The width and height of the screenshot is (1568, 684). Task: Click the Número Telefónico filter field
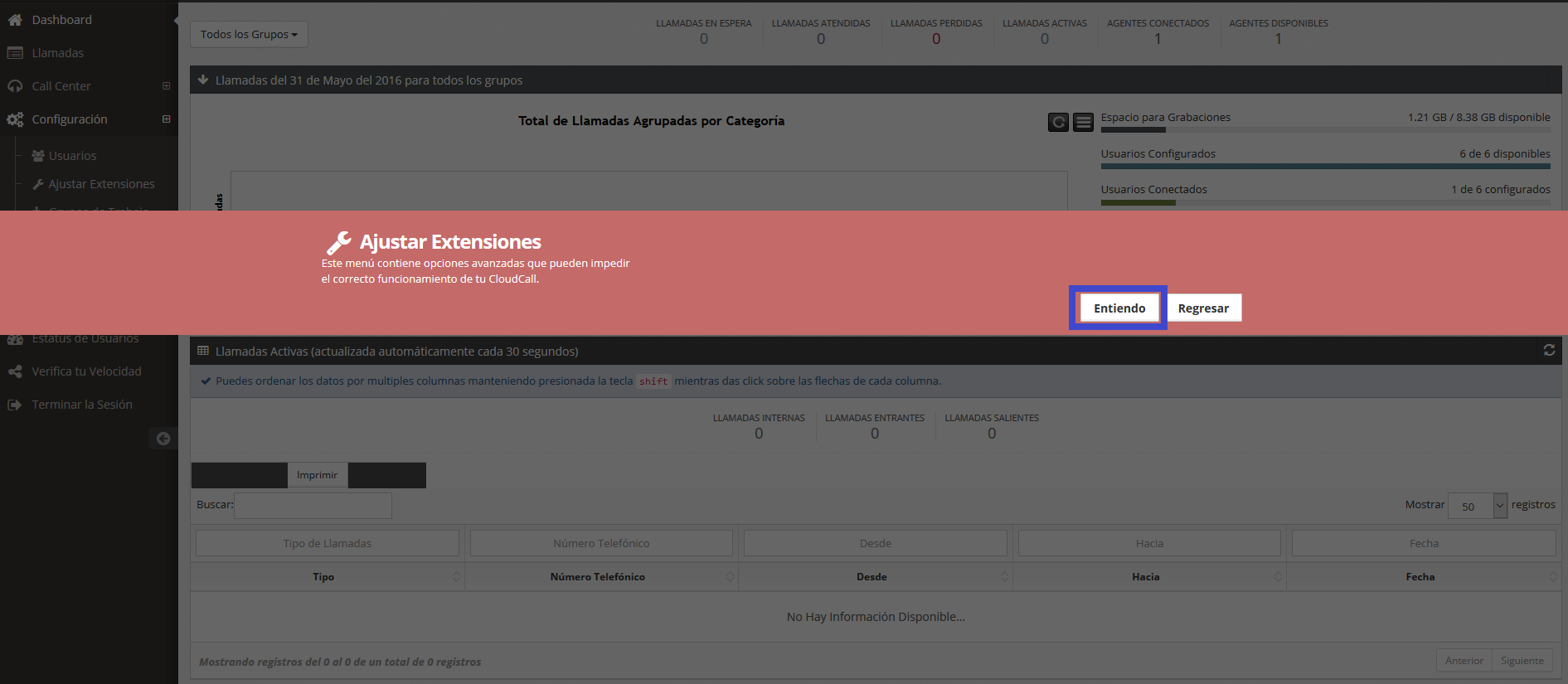[601, 543]
